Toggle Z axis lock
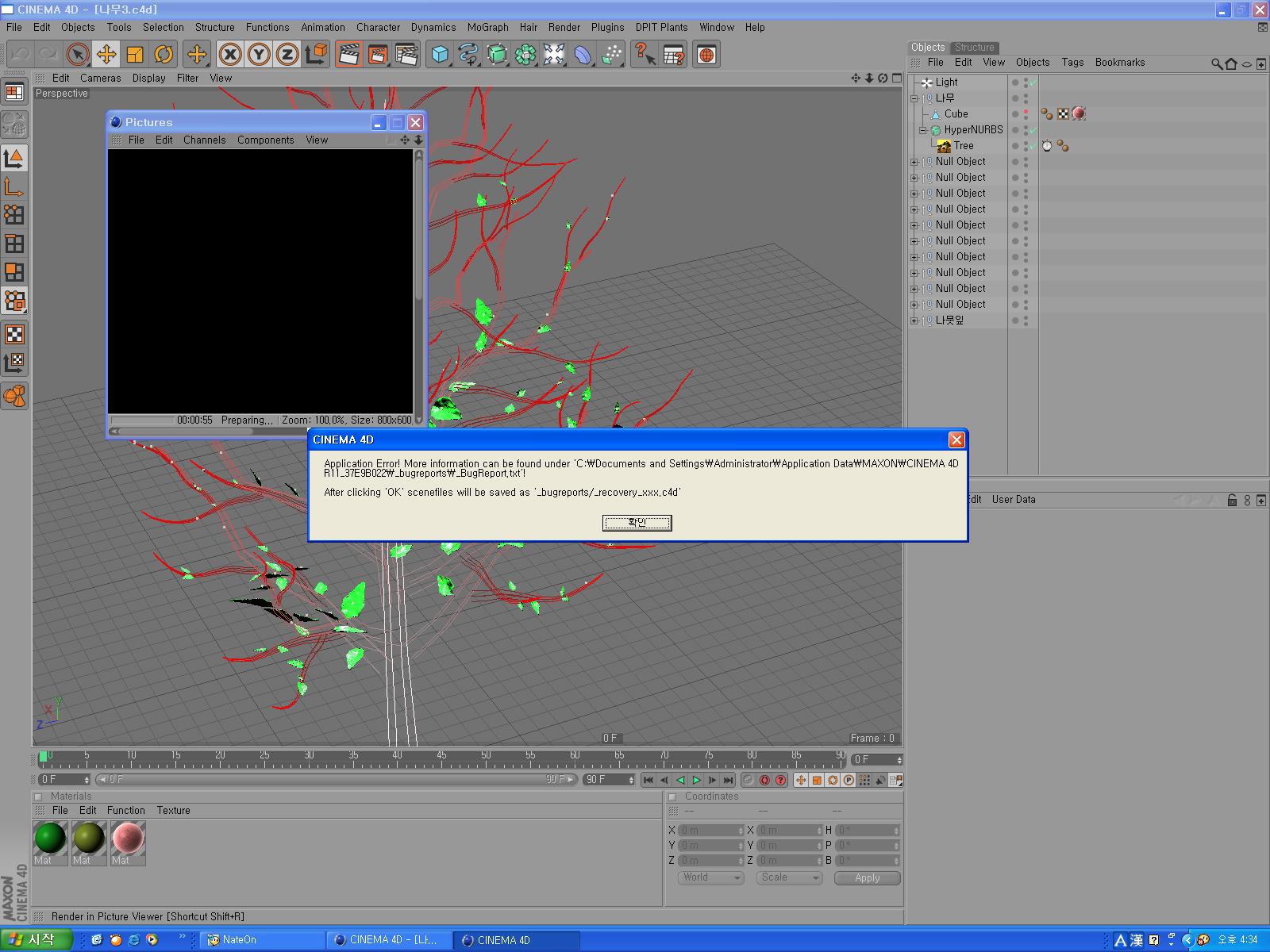The width and height of the screenshot is (1270, 952). (287, 55)
